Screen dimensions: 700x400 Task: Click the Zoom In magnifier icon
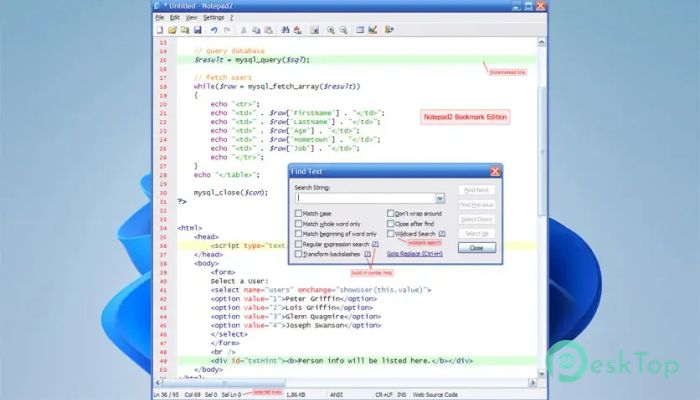point(331,30)
